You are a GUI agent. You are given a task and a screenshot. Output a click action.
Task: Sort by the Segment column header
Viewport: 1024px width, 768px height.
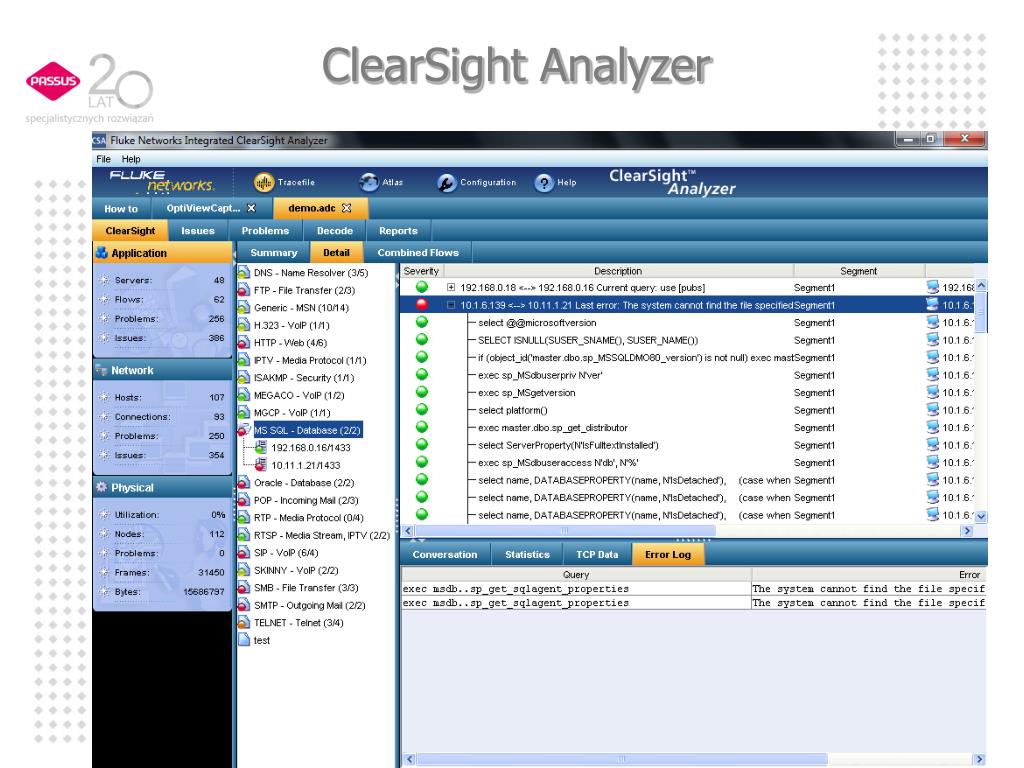(859, 271)
